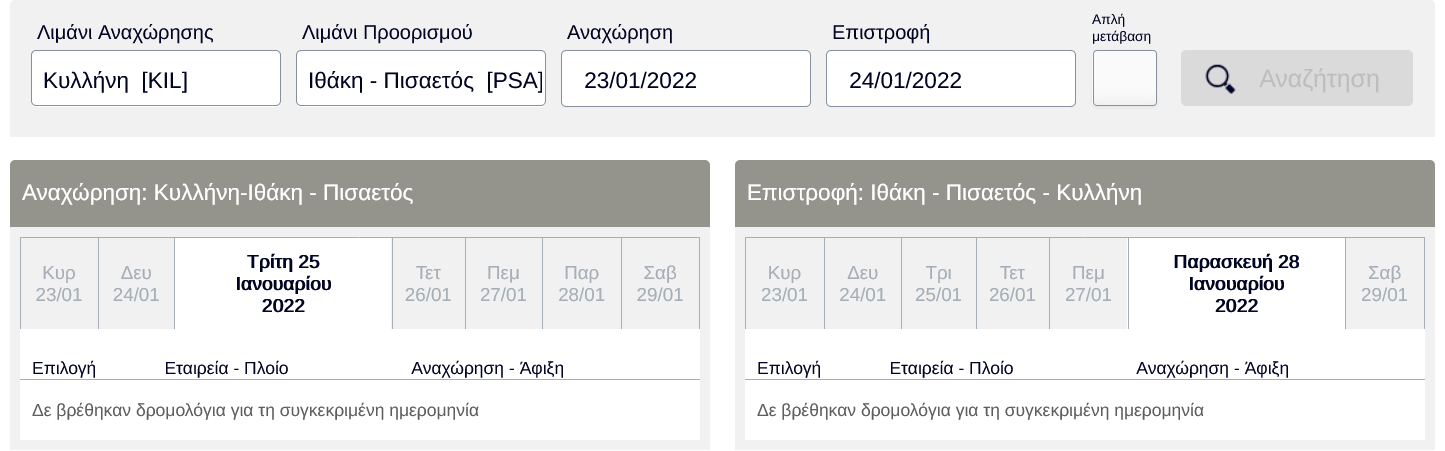Select departure tab Τετ 26/01

(x=428, y=284)
